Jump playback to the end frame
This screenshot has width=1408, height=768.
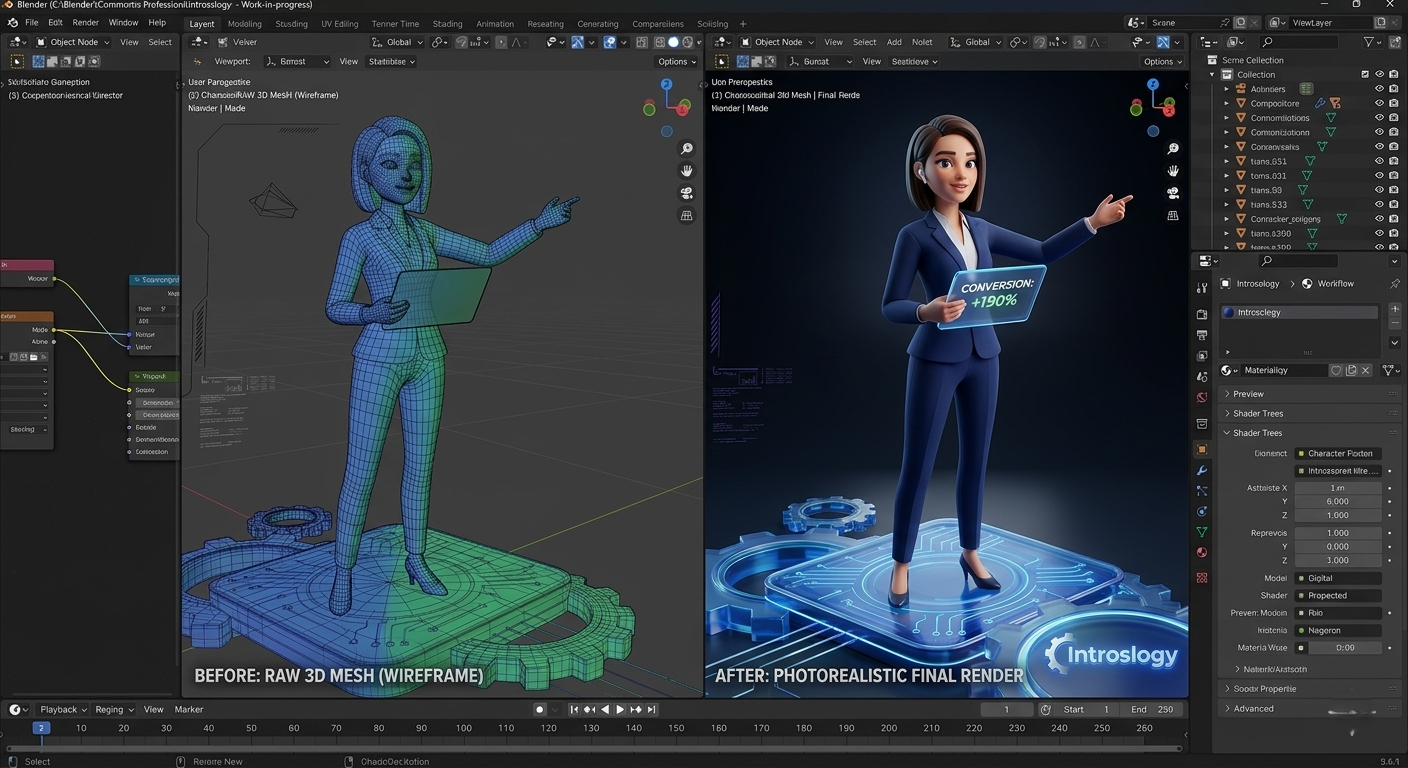652,709
